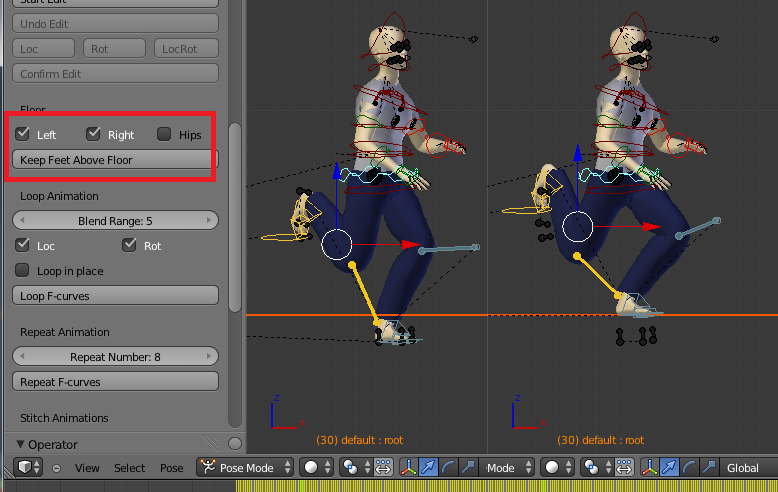Enable the Hips checkbox
This screenshot has height=492, width=778.
pos(164,134)
